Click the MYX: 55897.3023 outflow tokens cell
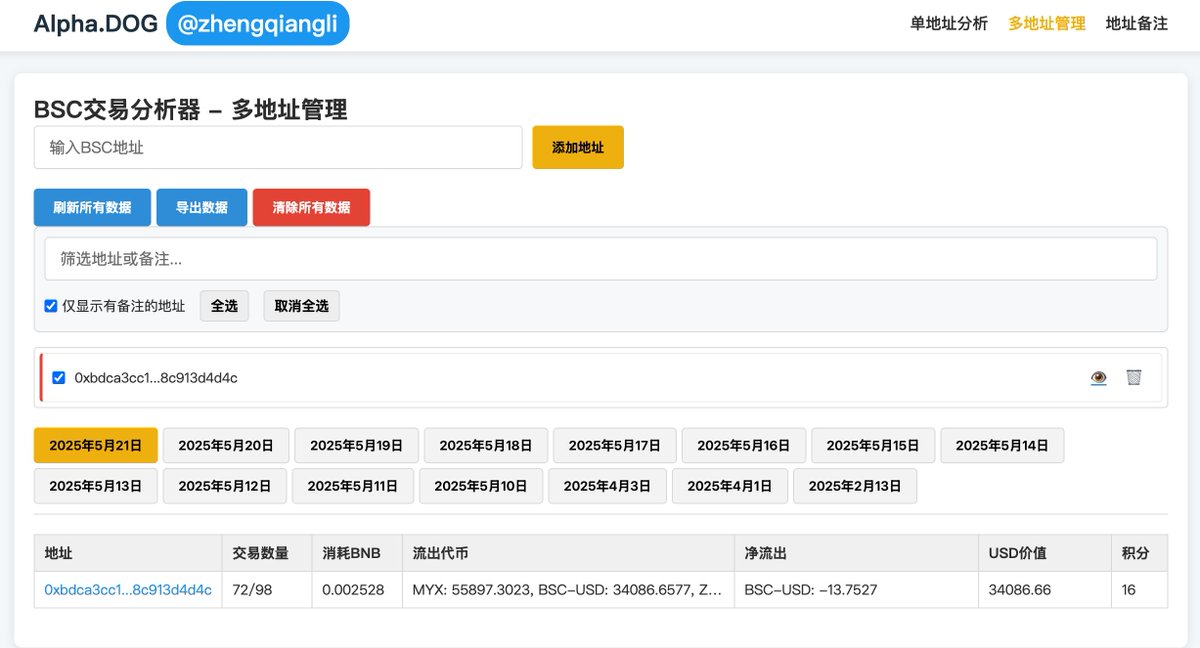The height and width of the screenshot is (648, 1200). (568, 590)
